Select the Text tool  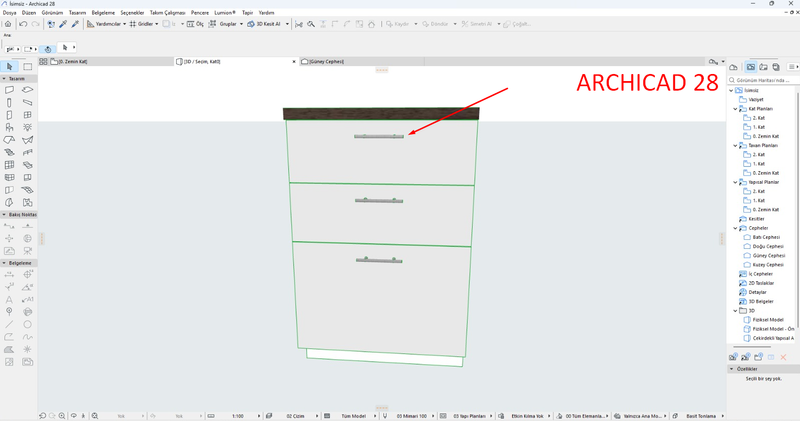pyautogui.click(x=9, y=300)
